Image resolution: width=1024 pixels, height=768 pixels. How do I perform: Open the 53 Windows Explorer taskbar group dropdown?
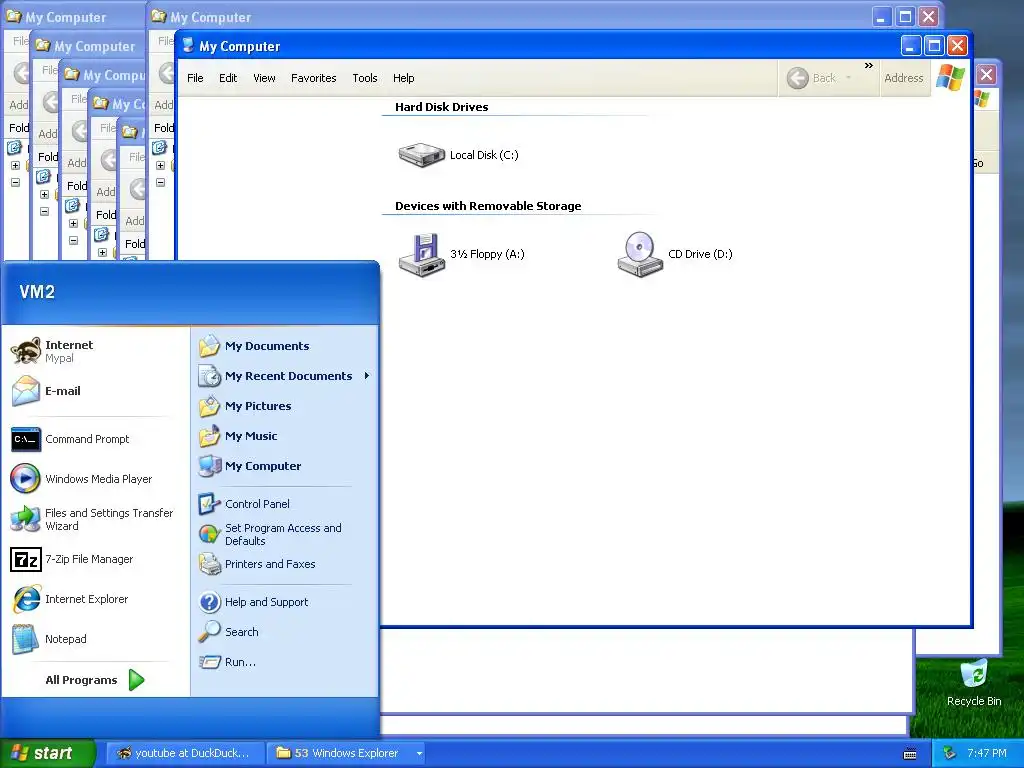pyautogui.click(x=419, y=754)
